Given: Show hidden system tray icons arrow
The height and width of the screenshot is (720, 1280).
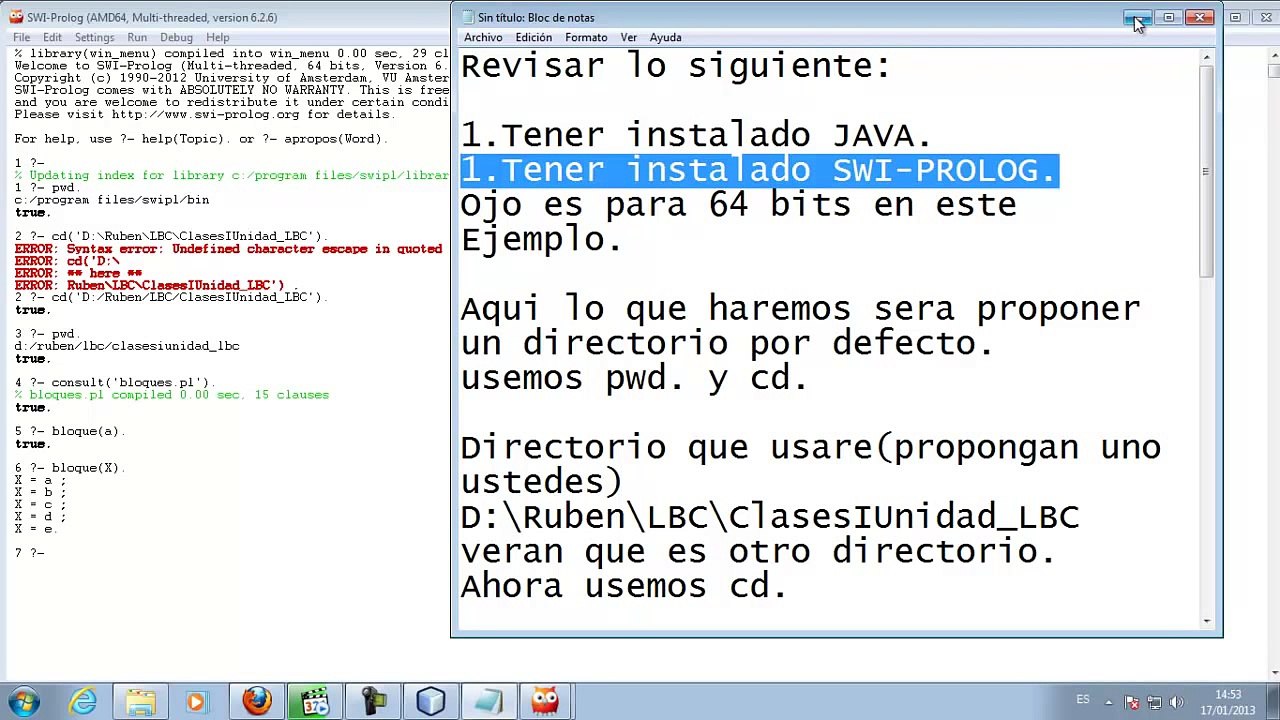Looking at the screenshot, I should [1108, 702].
